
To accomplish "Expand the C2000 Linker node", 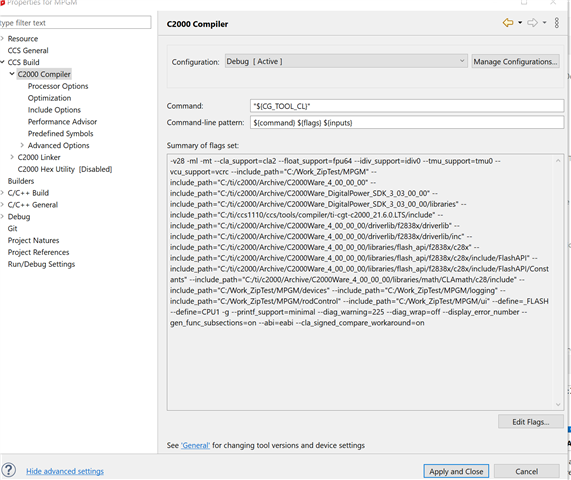I will (x=12, y=157).
